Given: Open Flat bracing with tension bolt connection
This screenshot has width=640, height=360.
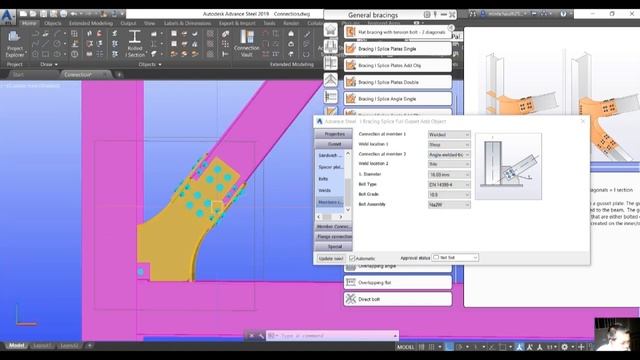Looking at the screenshot, I should pos(398,32).
